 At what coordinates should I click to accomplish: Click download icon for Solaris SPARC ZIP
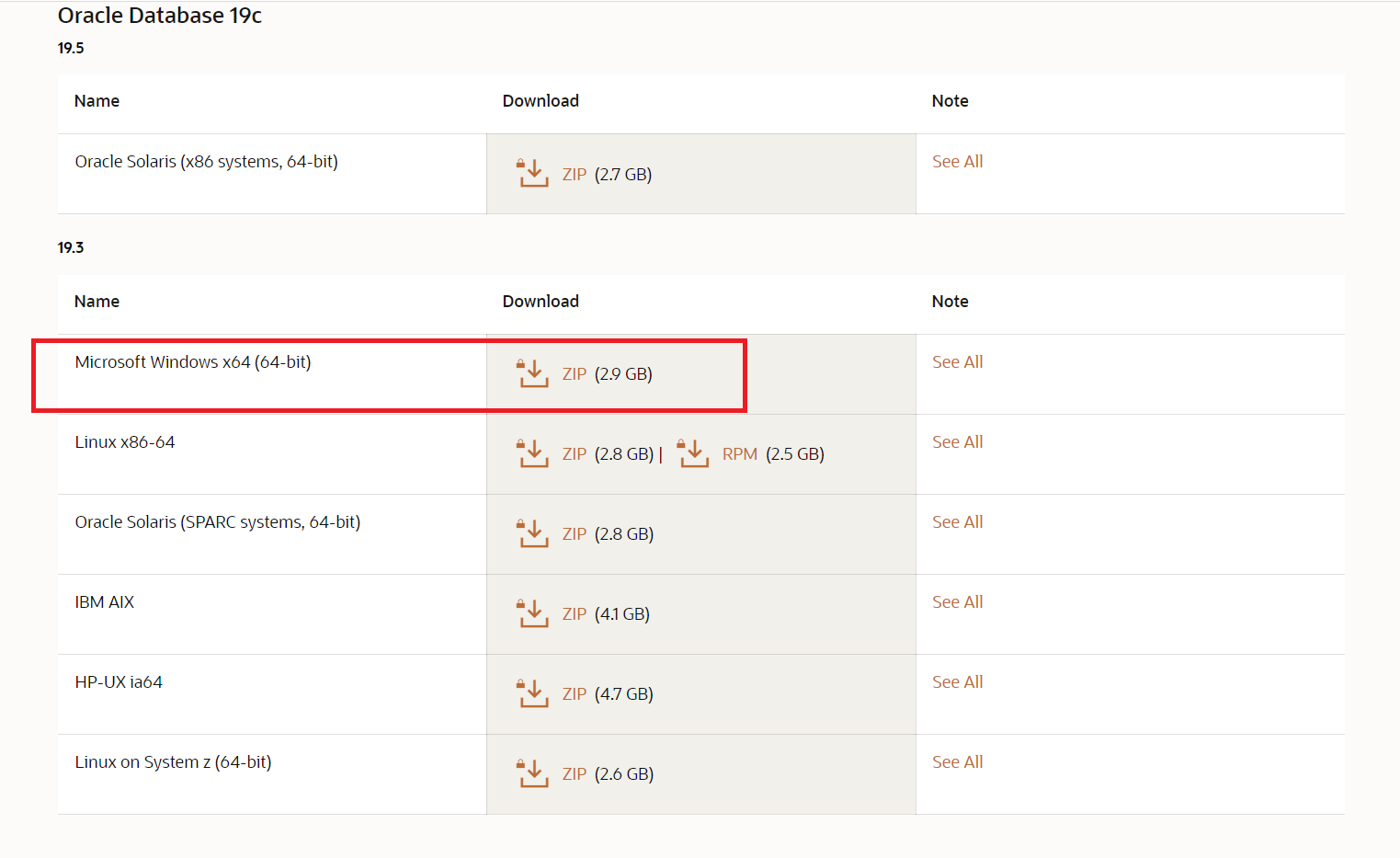[x=533, y=532]
